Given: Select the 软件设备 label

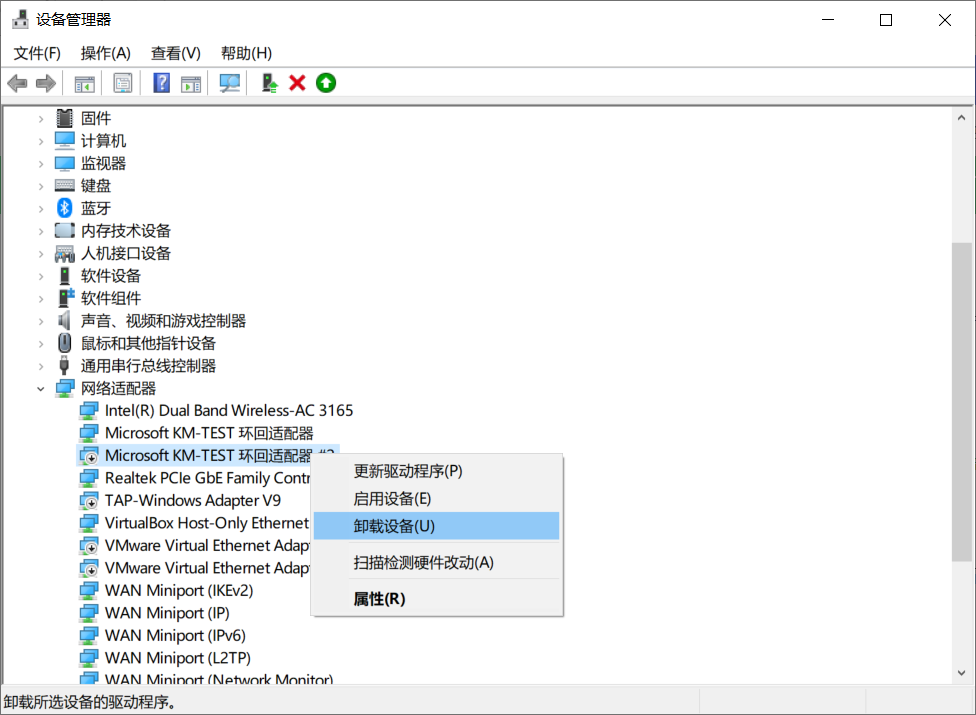Looking at the screenshot, I should coord(111,276).
